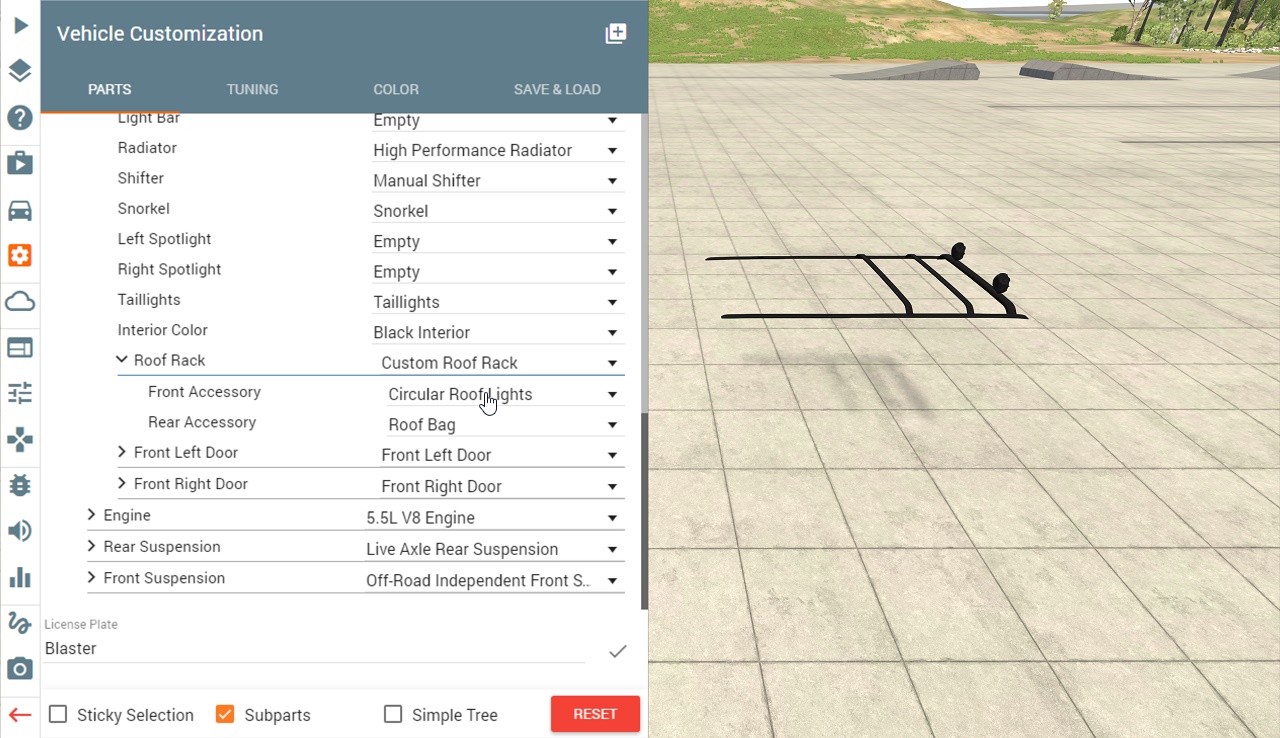Expand the Front Right Door node
Viewport: 1280px width, 738px height.
click(122, 483)
